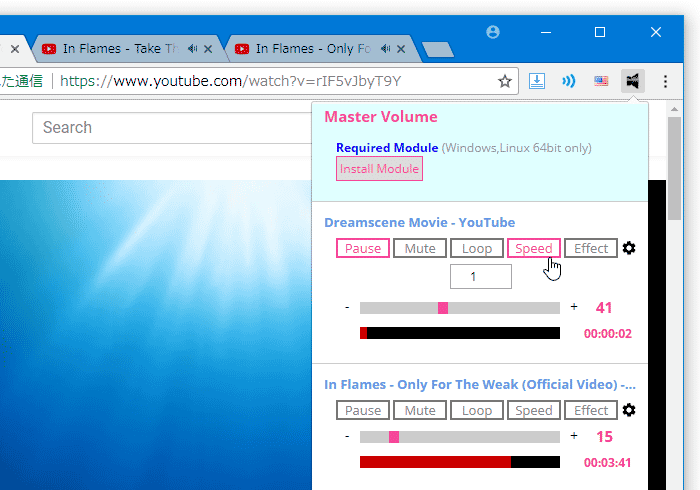Screen dimensions: 700x490
Task: Toggle Loop for Dreamscene Movie
Action: (477, 248)
